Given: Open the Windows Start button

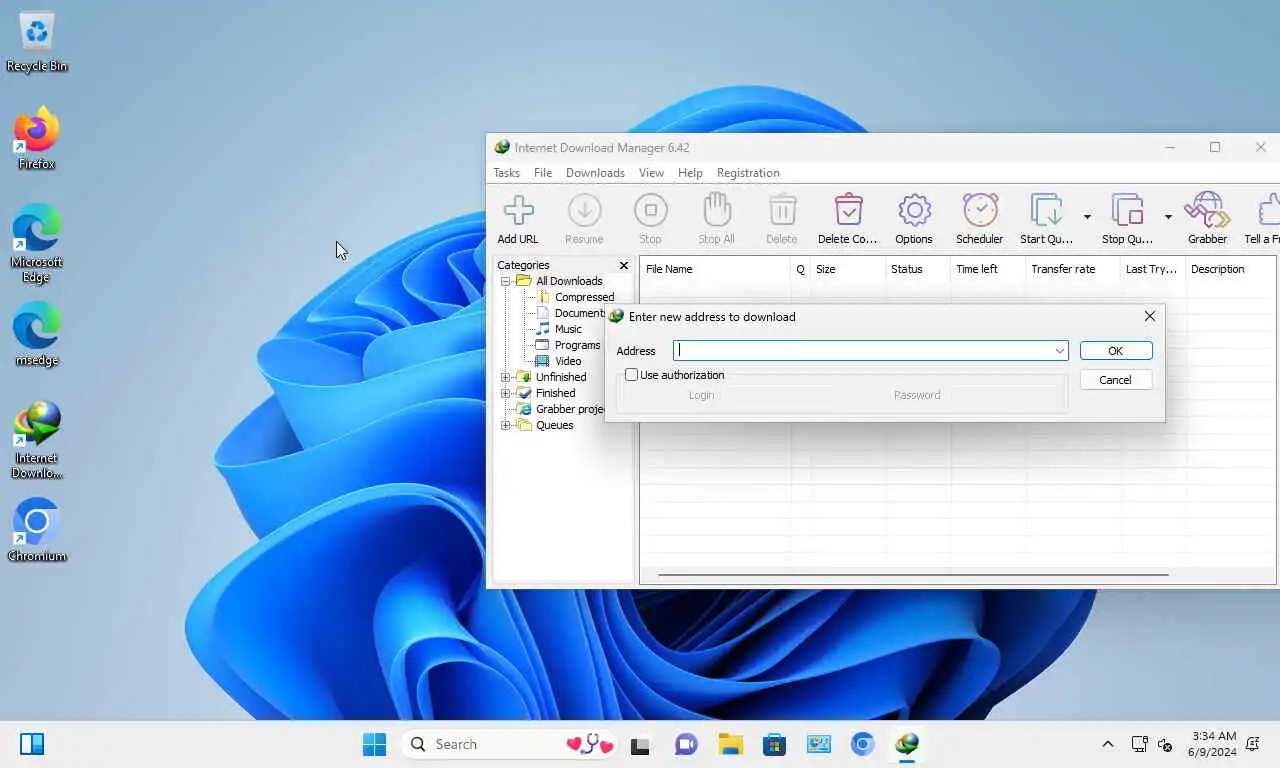Looking at the screenshot, I should point(374,744).
